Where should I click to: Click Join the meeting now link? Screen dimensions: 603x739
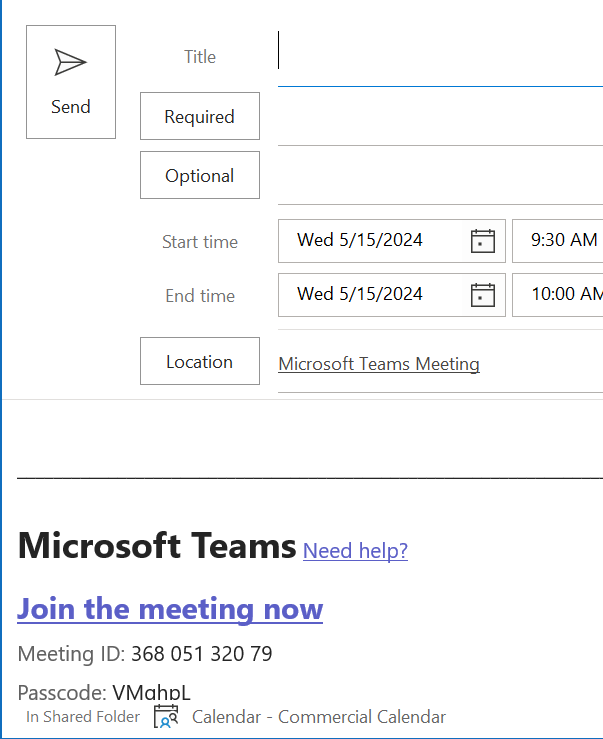[x=170, y=609]
